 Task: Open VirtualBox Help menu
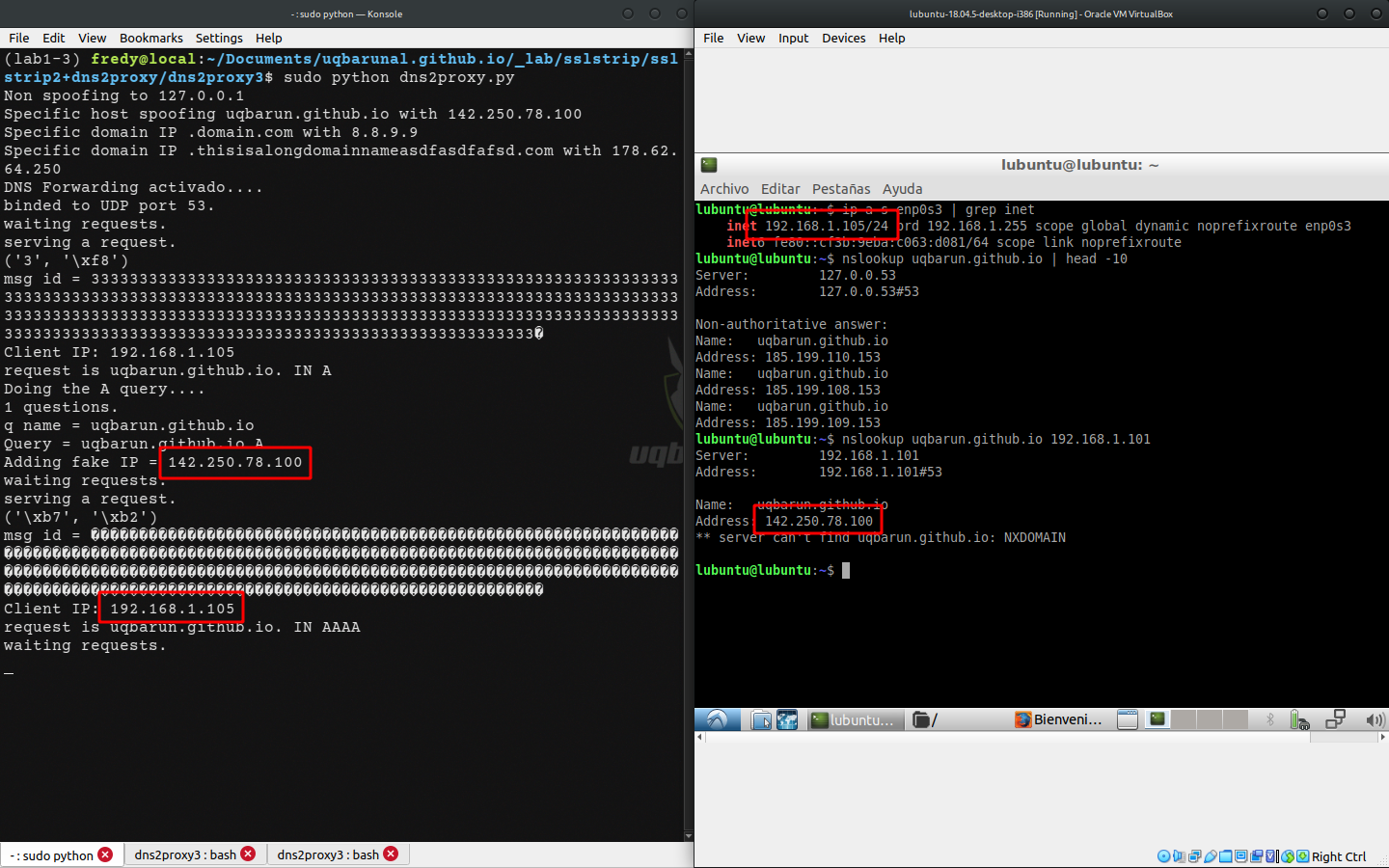coord(892,38)
